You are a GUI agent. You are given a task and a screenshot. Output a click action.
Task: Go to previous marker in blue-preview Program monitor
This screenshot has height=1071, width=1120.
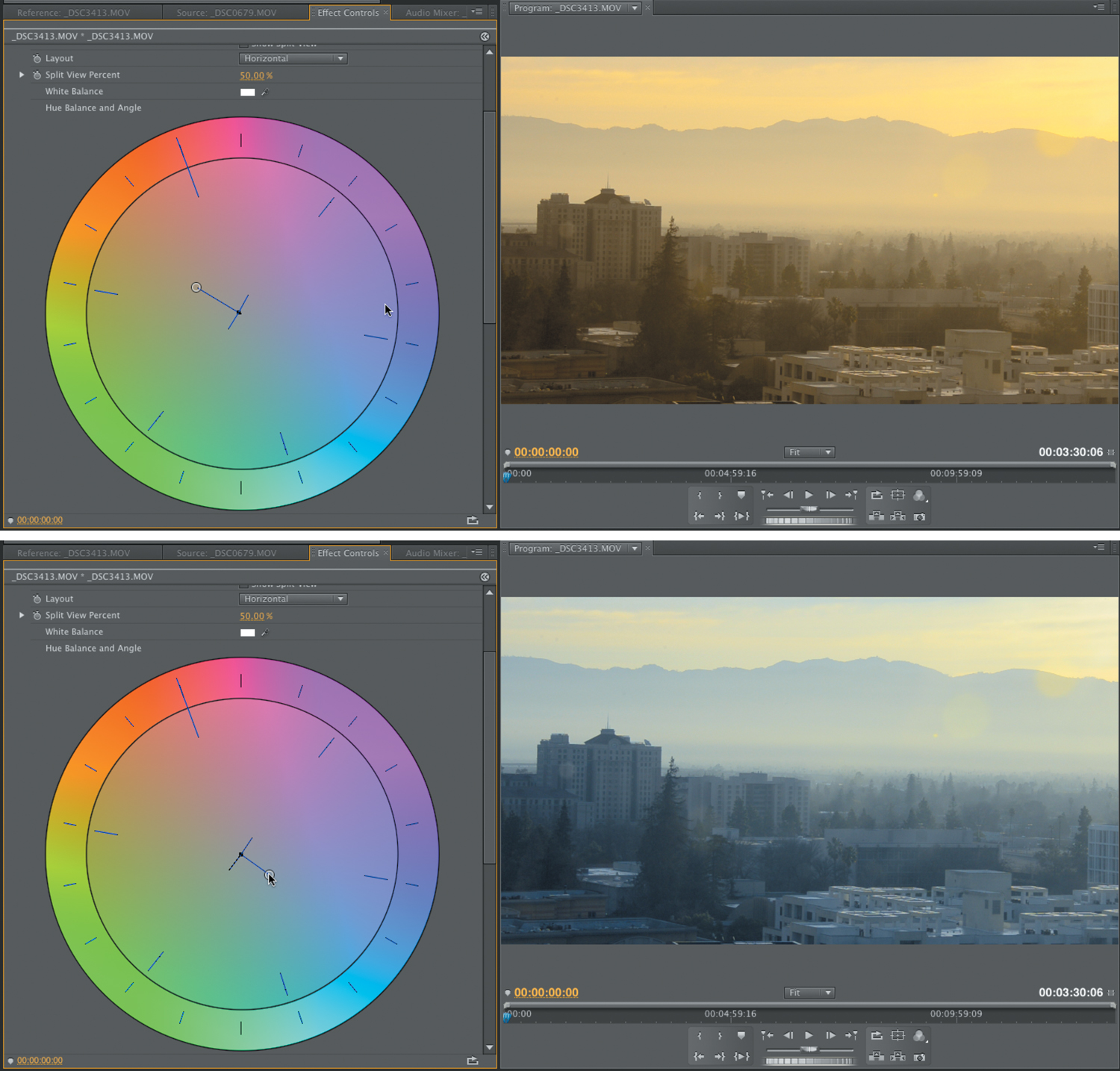click(x=767, y=1035)
